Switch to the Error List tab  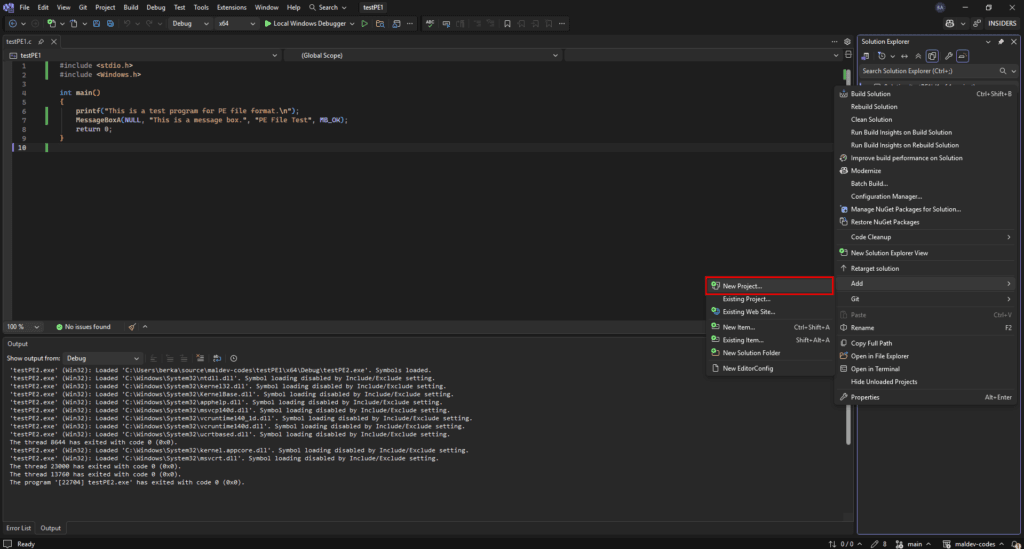[19, 528]
